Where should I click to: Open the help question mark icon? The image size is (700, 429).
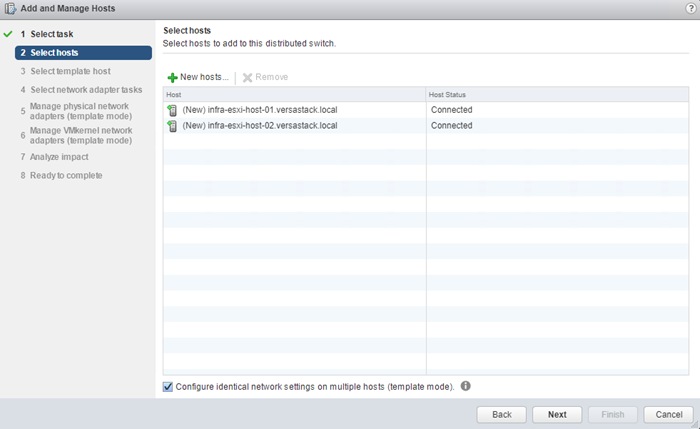(x=690, y=8)
